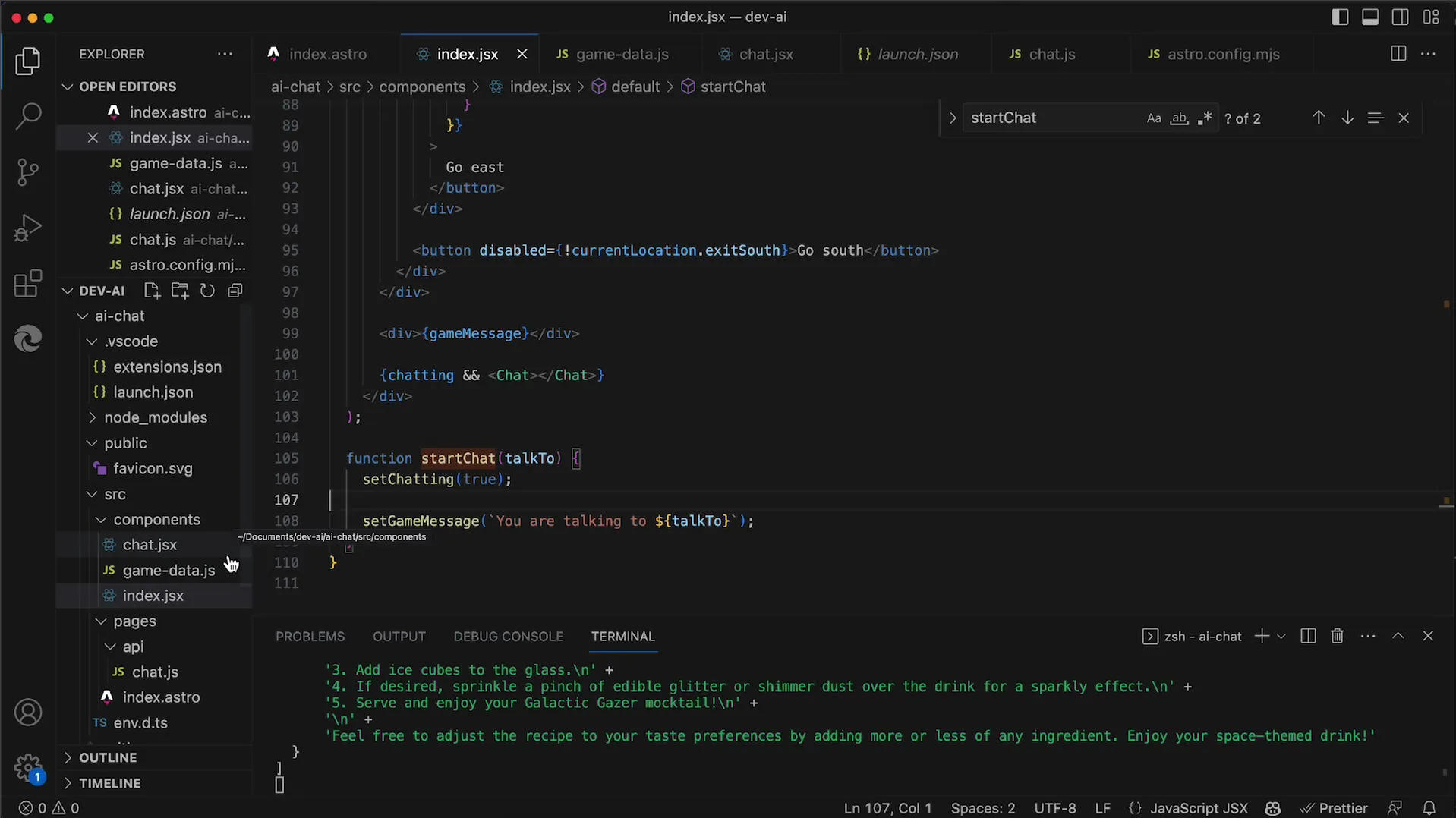This screenshot has width=1456, height=818.
Task: Kill the terminal with trash icon
Action: (1338, 636)
